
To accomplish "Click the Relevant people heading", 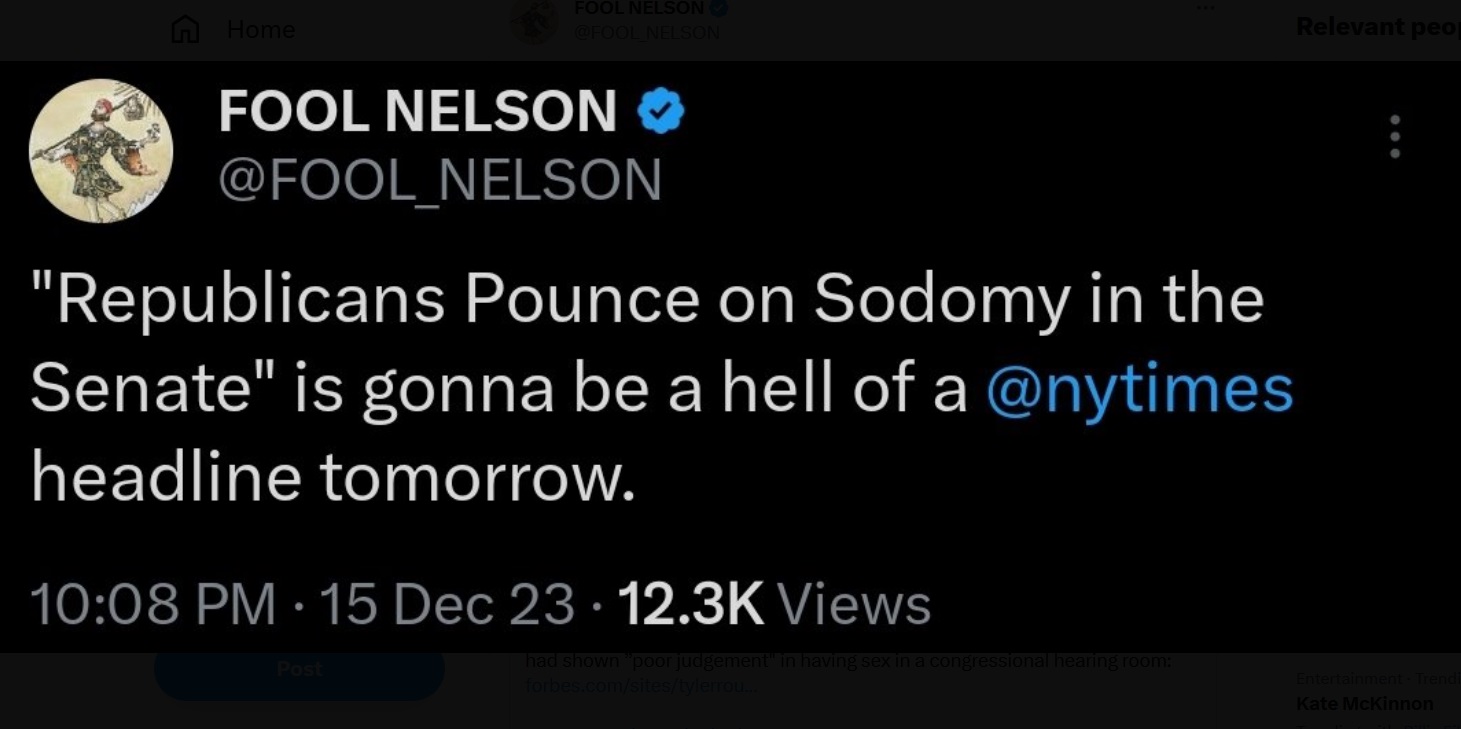I will coord(1377,27).
